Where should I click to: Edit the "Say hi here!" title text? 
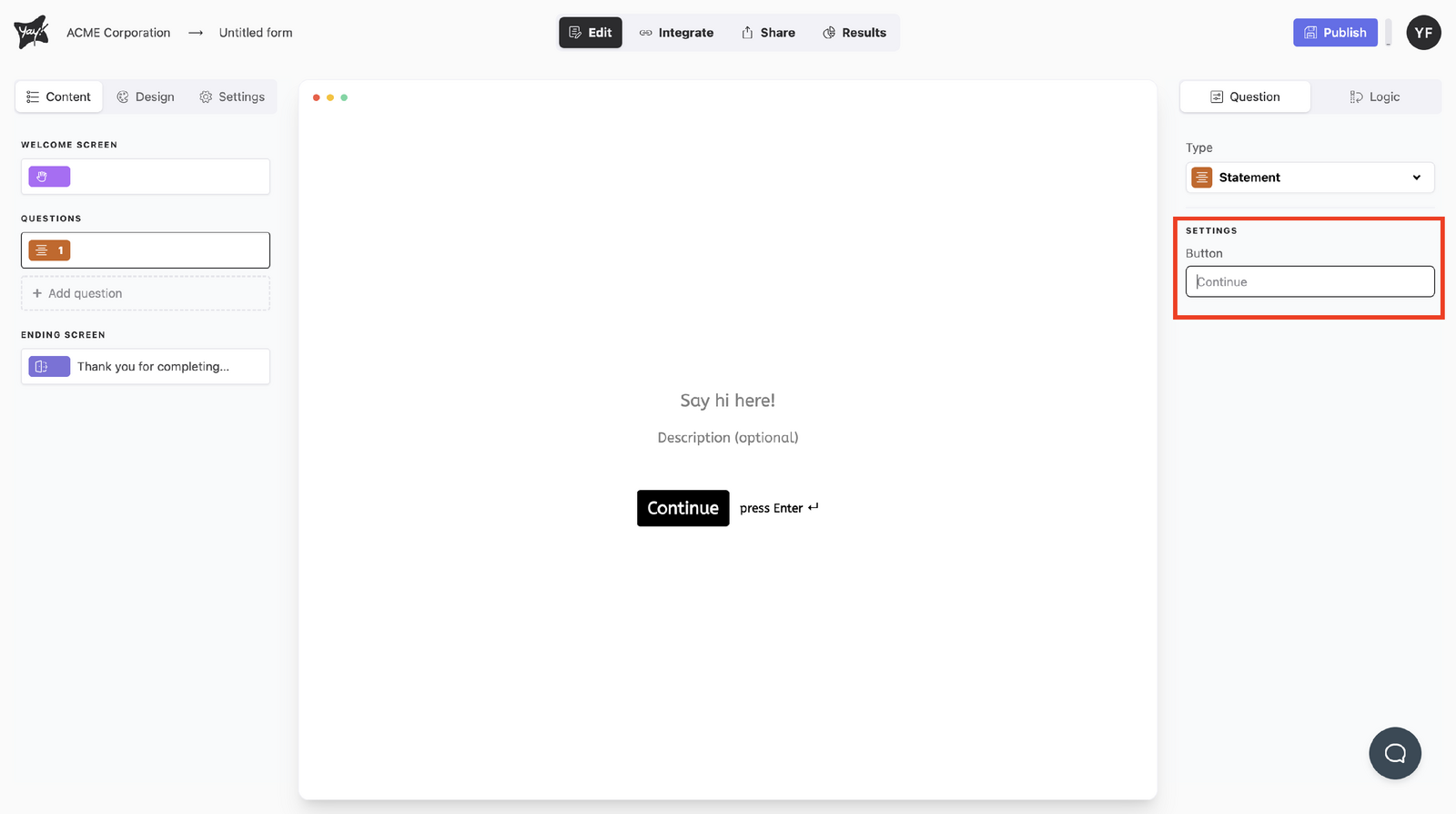(x=727, y=401)
